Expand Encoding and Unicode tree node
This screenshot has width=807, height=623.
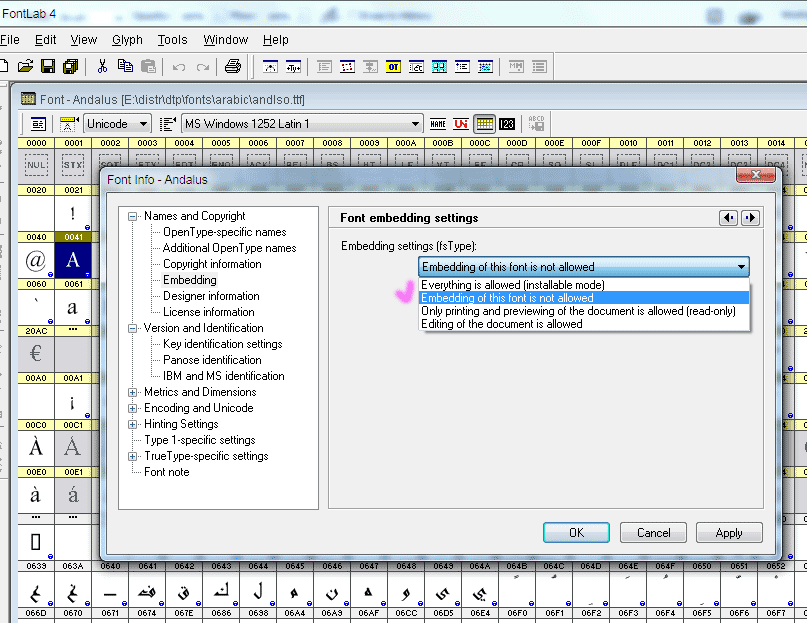(x=132, y=408)
